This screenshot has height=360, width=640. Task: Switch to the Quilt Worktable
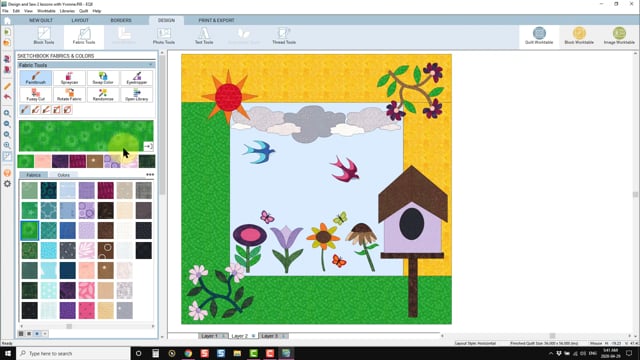[x=539, y=36]
